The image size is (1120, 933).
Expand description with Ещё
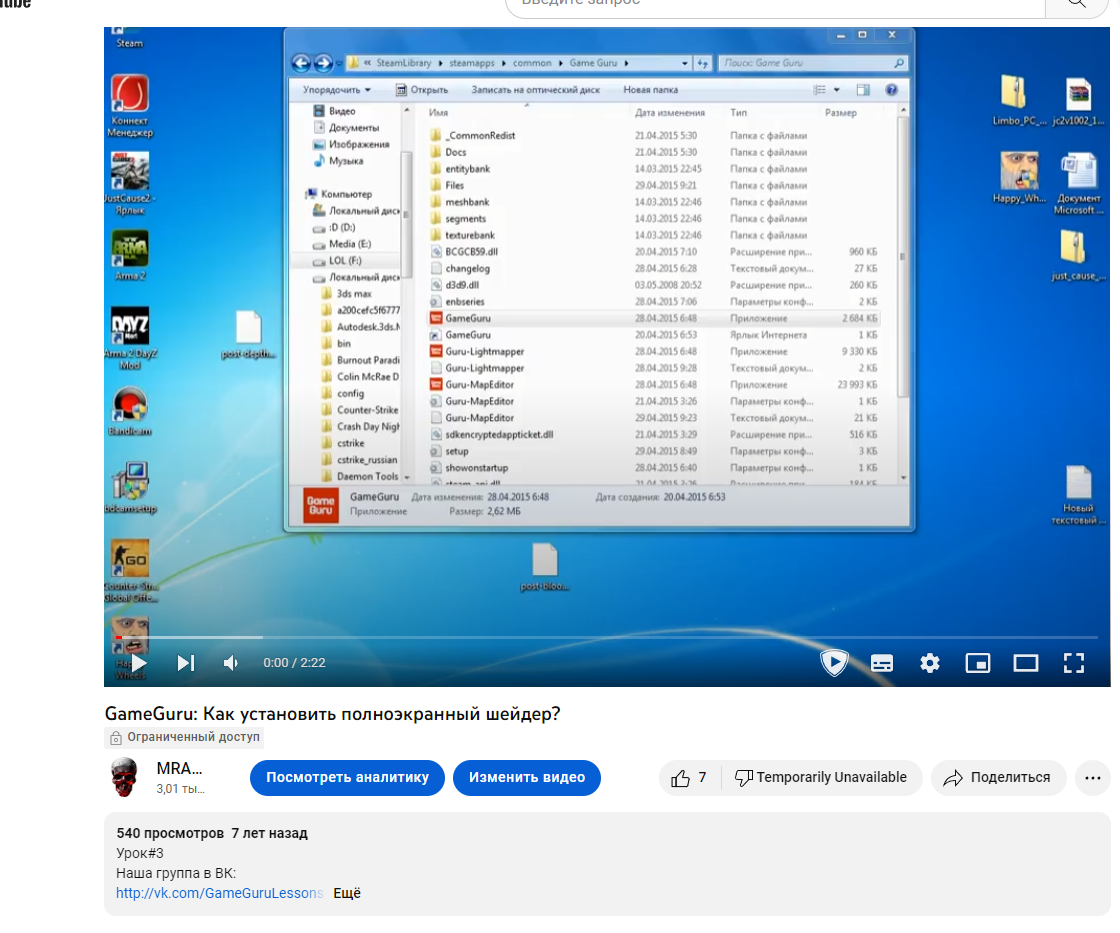coord(346,893)
